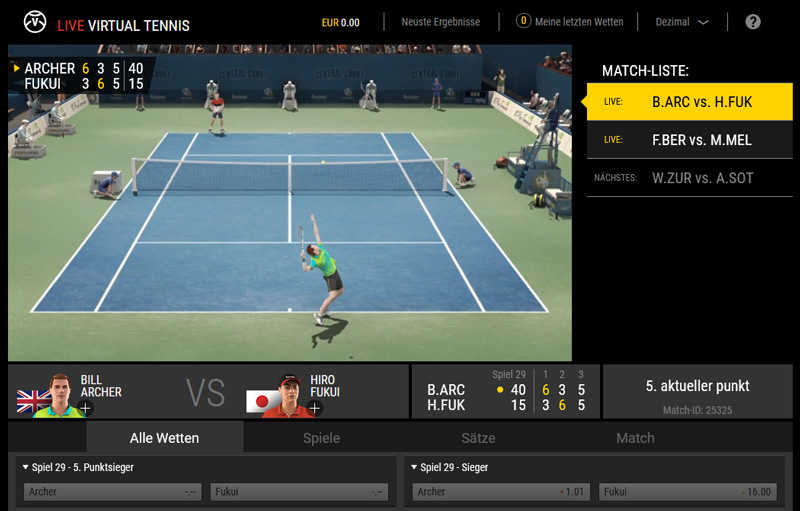Click Hiro Fukui's player portrait
This screenshot has width=800, height=511.
(x=288, y=396)
